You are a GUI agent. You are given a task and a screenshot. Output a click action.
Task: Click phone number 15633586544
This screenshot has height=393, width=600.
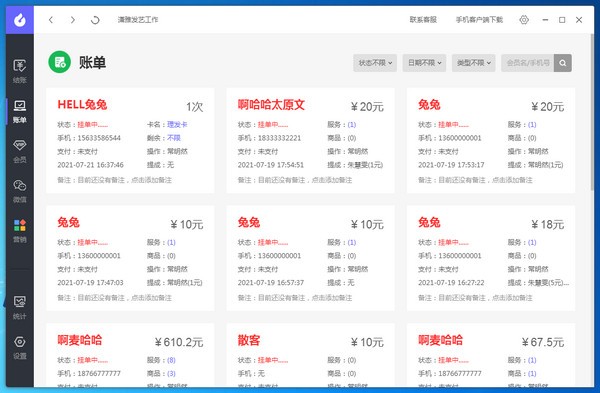(x=99, y=138)
